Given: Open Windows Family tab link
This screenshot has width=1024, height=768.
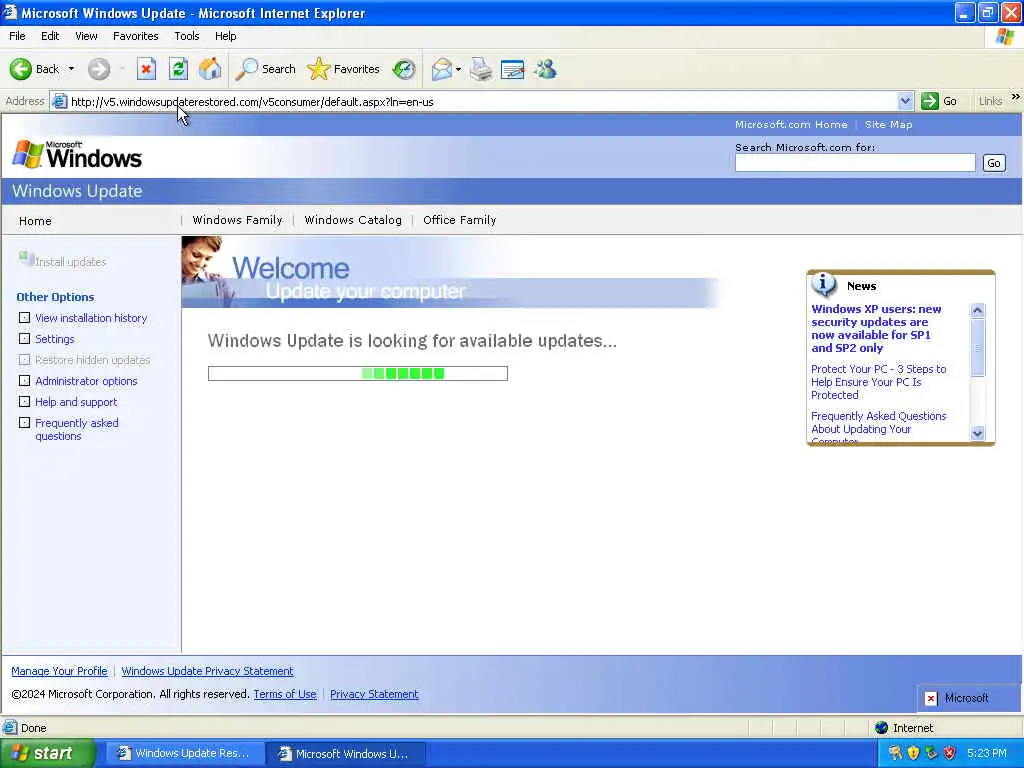Looking at the screenshot, I should (x=237, y=220).
